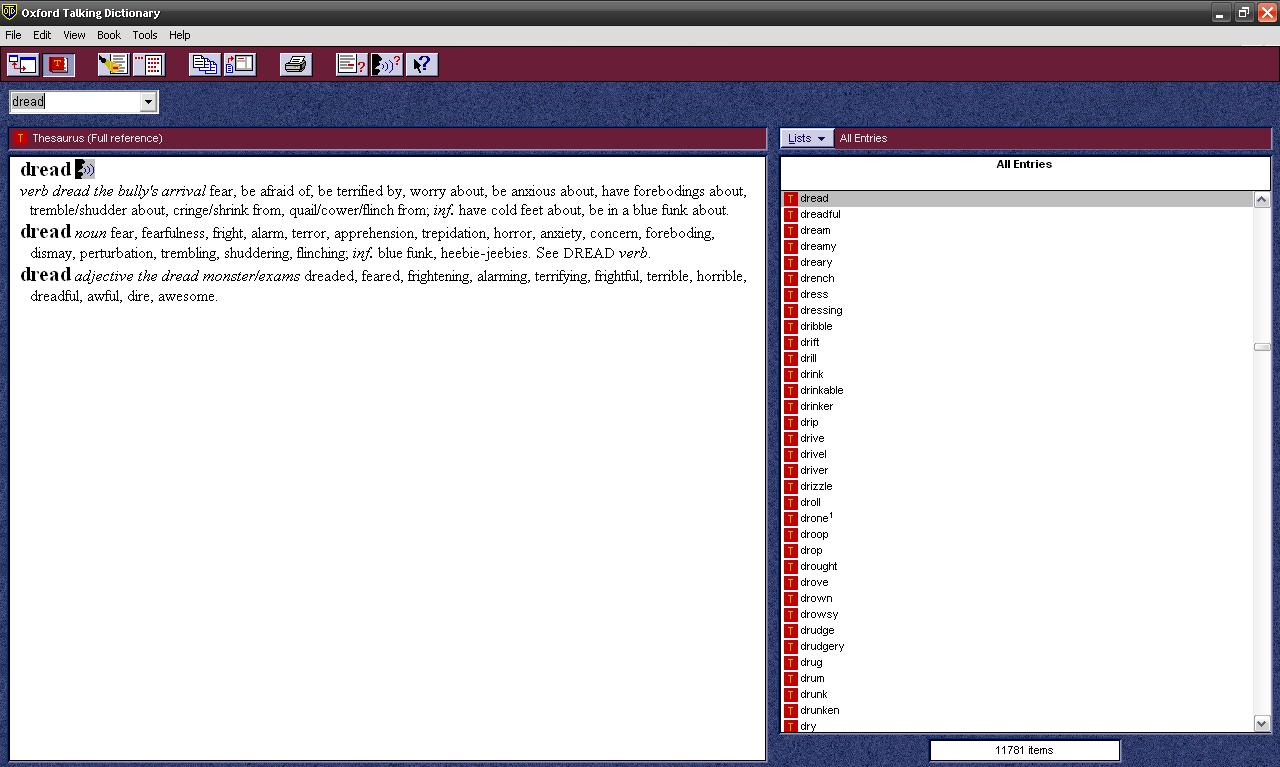This screenshot has width=1280, height=767.
Task: Select the red Thesaurus book toolbar icon
Action: click(x=58, y=65)
